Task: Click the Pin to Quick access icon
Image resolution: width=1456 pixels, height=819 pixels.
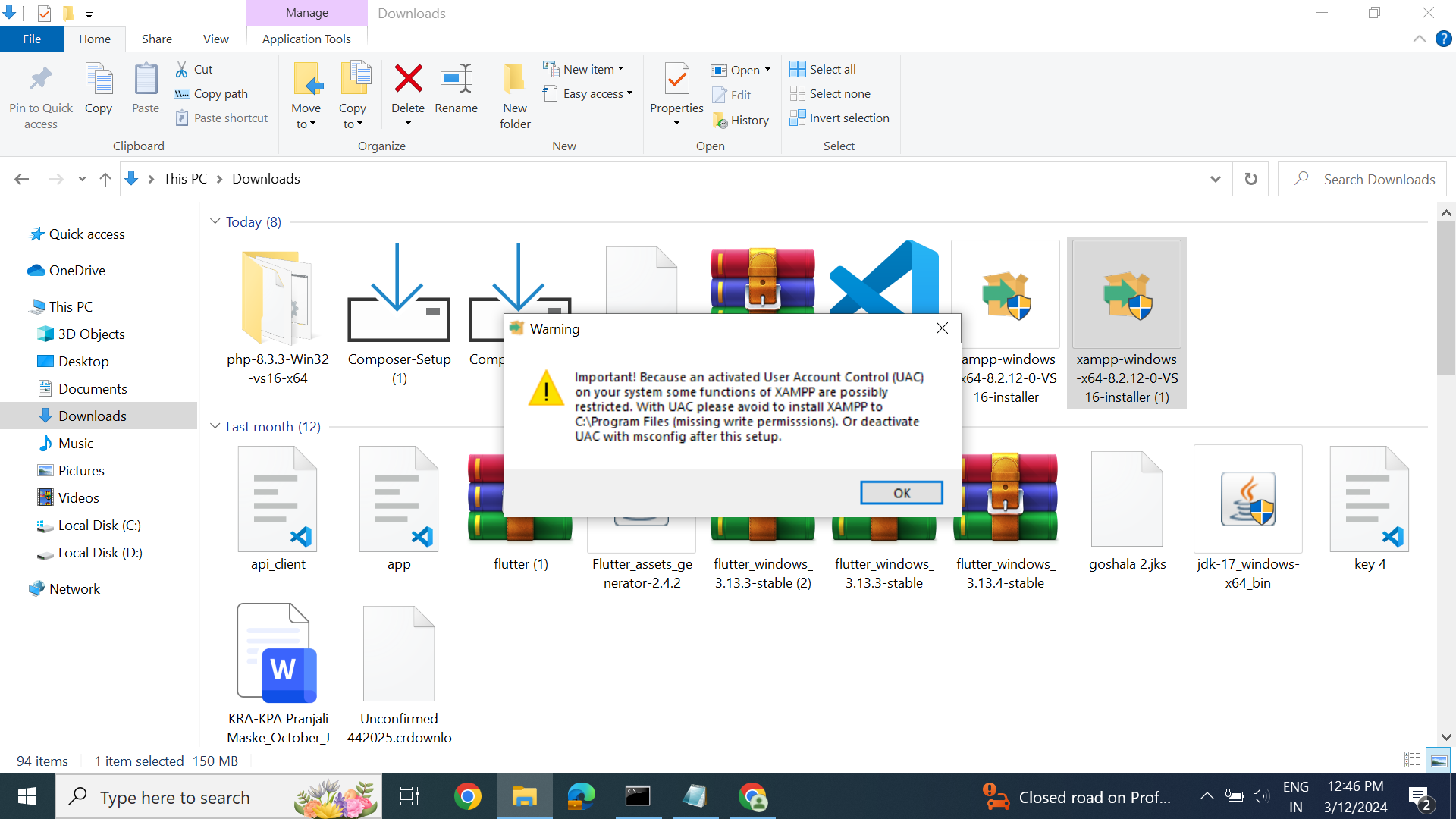Action: 40,80
